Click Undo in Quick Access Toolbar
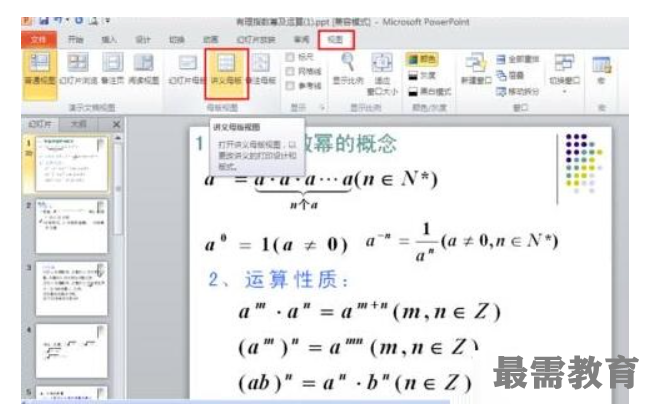This screenshot has height=412, width=645. pos(59,20)
